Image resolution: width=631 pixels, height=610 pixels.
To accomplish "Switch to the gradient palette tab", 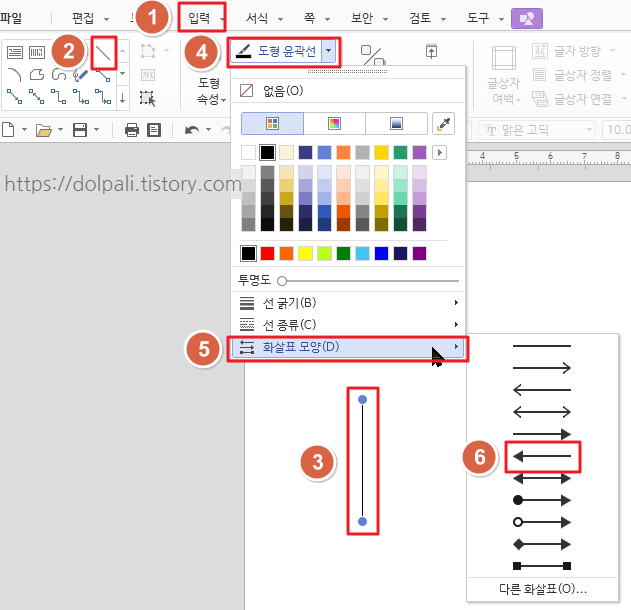I will (x=396, y=124).
